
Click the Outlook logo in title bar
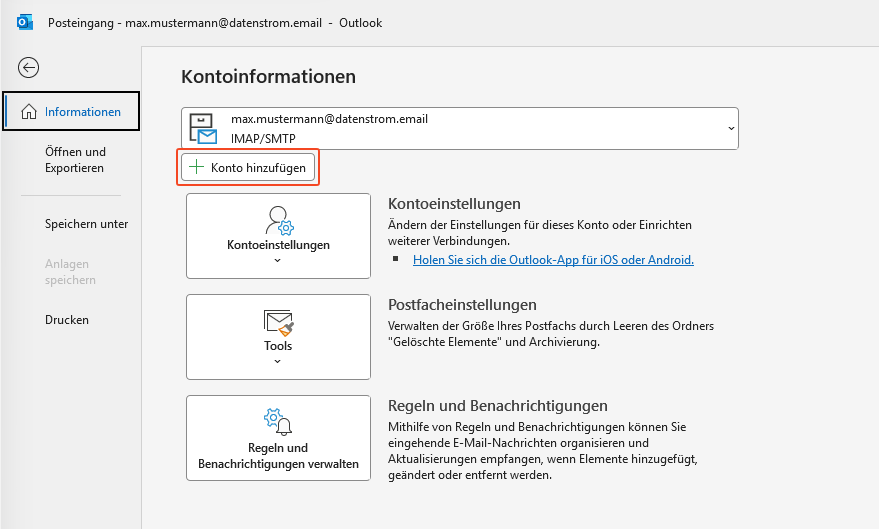25,22
